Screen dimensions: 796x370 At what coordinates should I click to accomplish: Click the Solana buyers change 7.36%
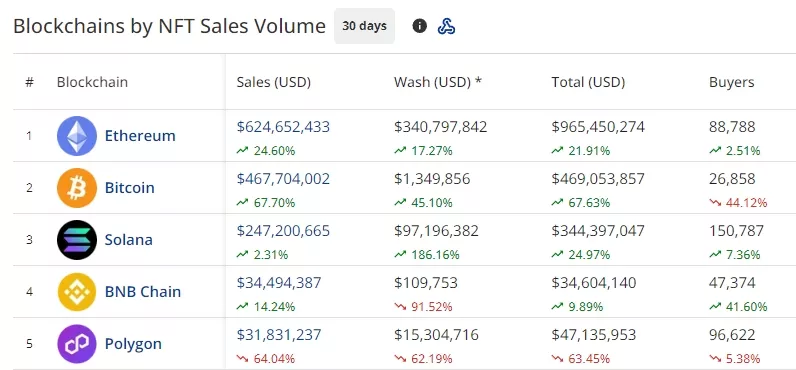coord(735,255)
